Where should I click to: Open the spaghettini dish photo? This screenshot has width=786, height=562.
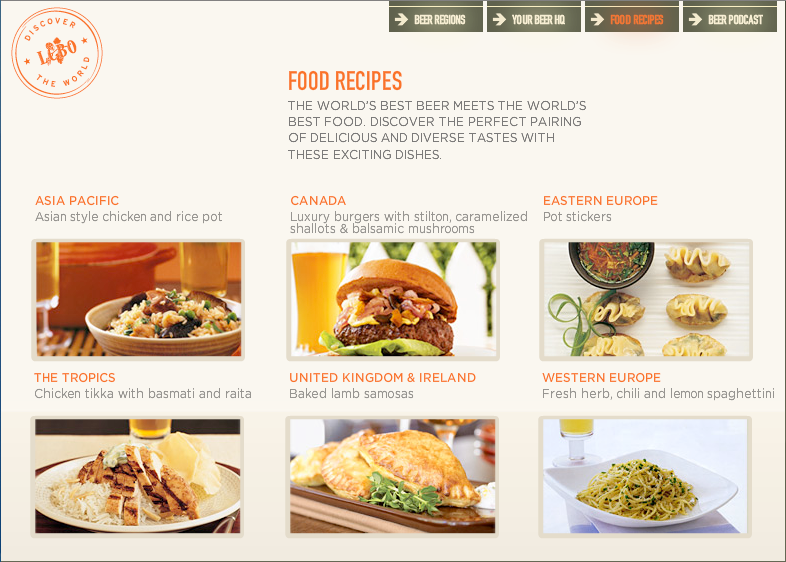(x=645, y=477)
